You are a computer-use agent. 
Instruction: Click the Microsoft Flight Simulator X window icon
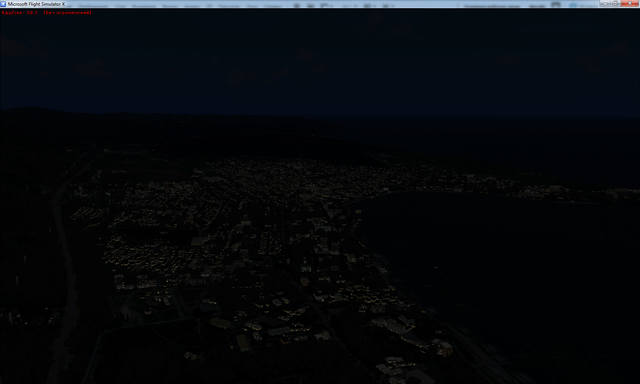tap(3, 4)
